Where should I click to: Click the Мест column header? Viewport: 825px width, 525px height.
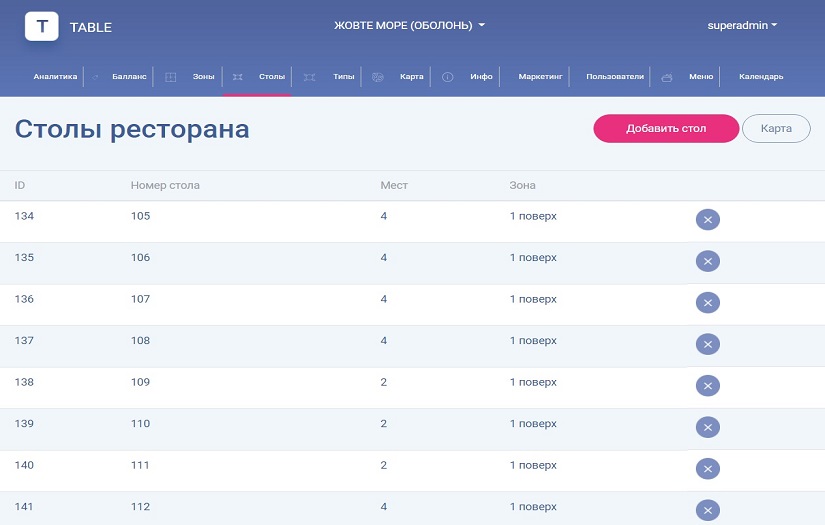pyautogui.click(x=394, y=185)
